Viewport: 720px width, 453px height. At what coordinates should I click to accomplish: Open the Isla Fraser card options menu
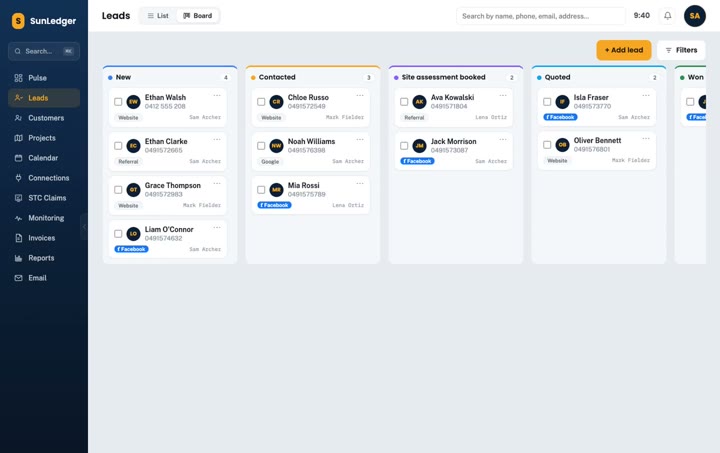coord(646,95)
